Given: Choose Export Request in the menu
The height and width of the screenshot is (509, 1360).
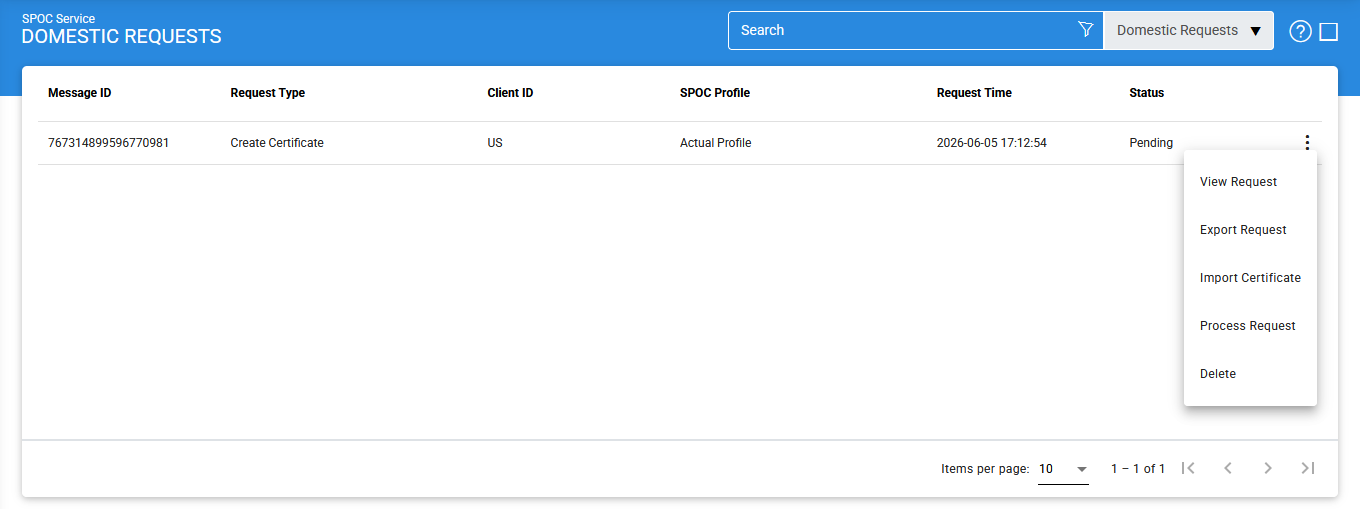Looking at the screenshot, I should (1250, 230).
